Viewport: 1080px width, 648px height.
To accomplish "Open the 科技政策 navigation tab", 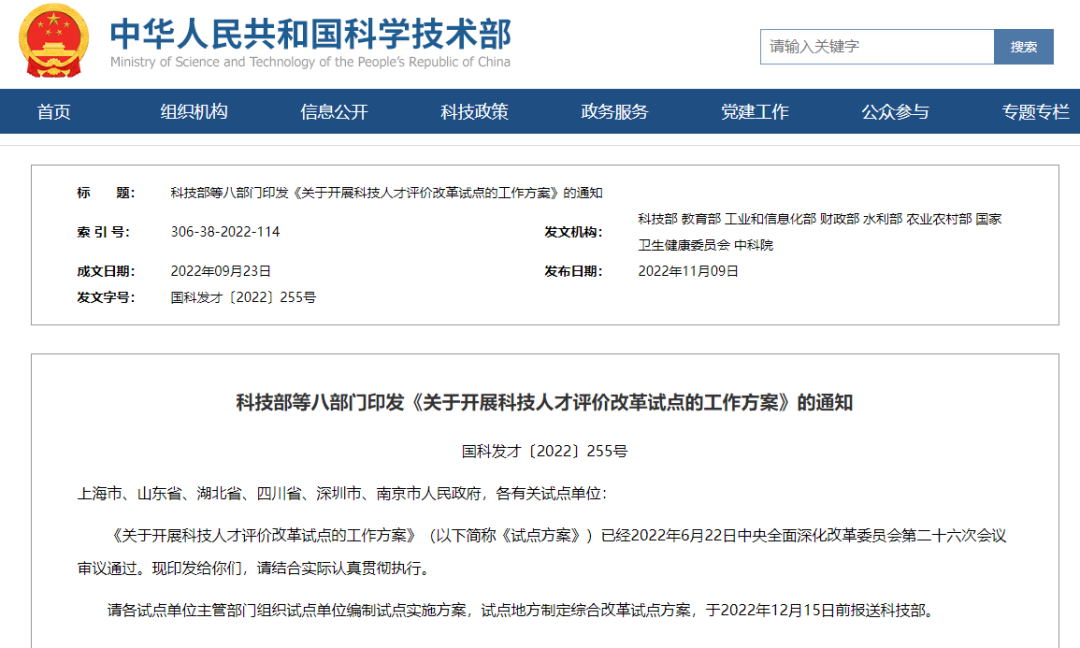I will (474, 112).
